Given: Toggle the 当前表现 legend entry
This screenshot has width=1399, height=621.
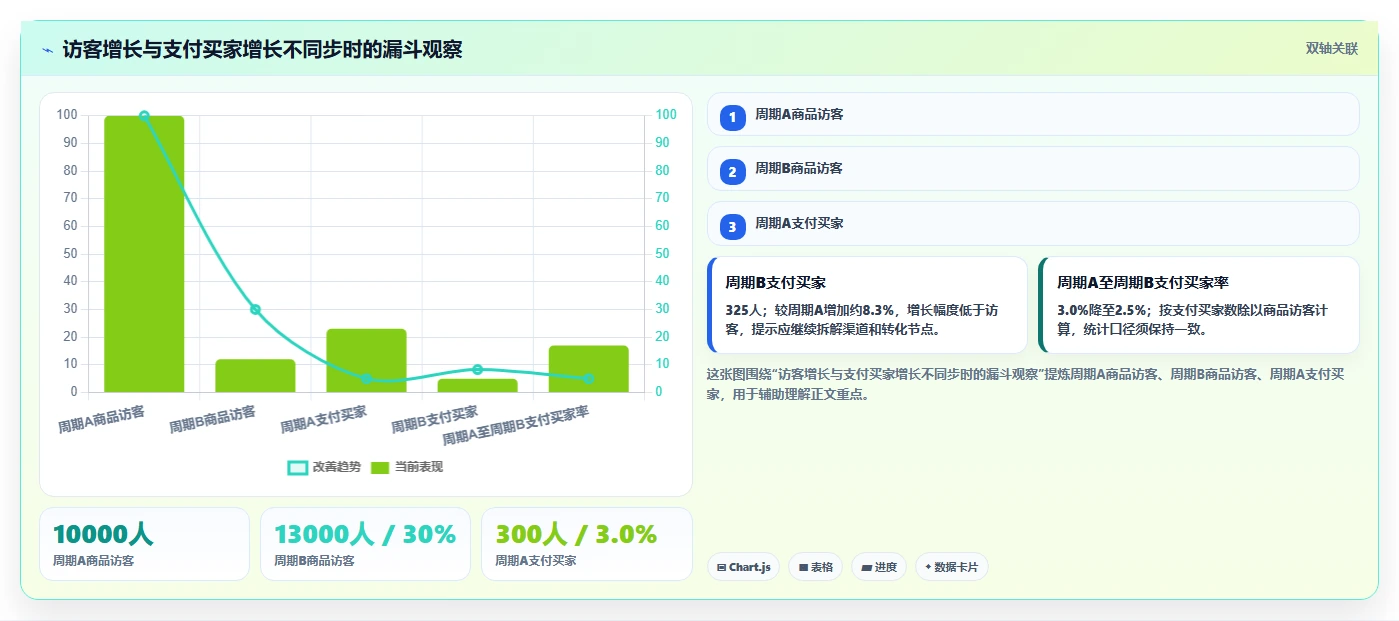Looking at the screenshot, I should (x=407, y=467).
